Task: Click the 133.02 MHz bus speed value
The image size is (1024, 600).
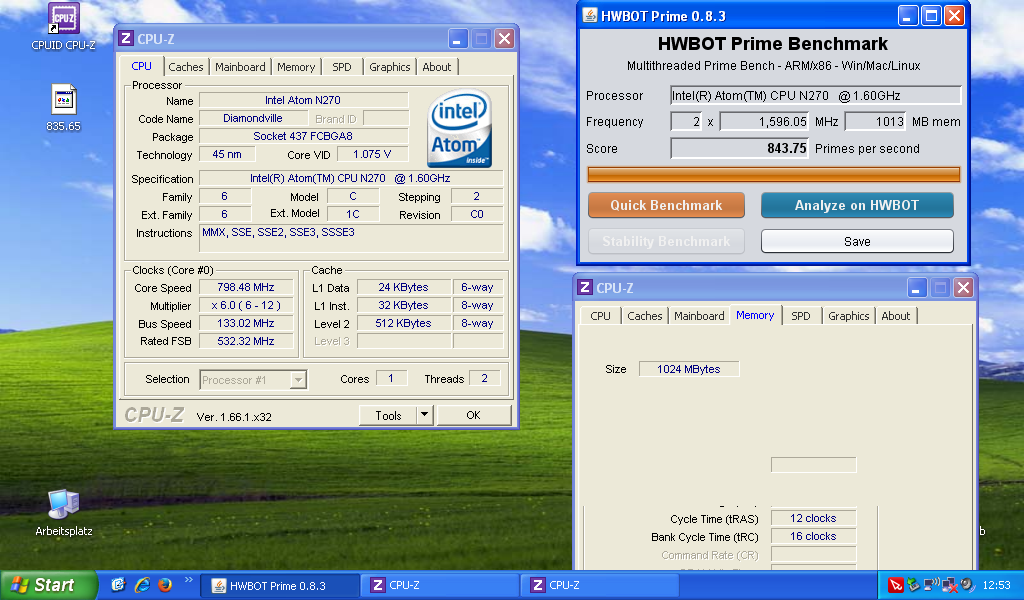Action: point(246,323)
